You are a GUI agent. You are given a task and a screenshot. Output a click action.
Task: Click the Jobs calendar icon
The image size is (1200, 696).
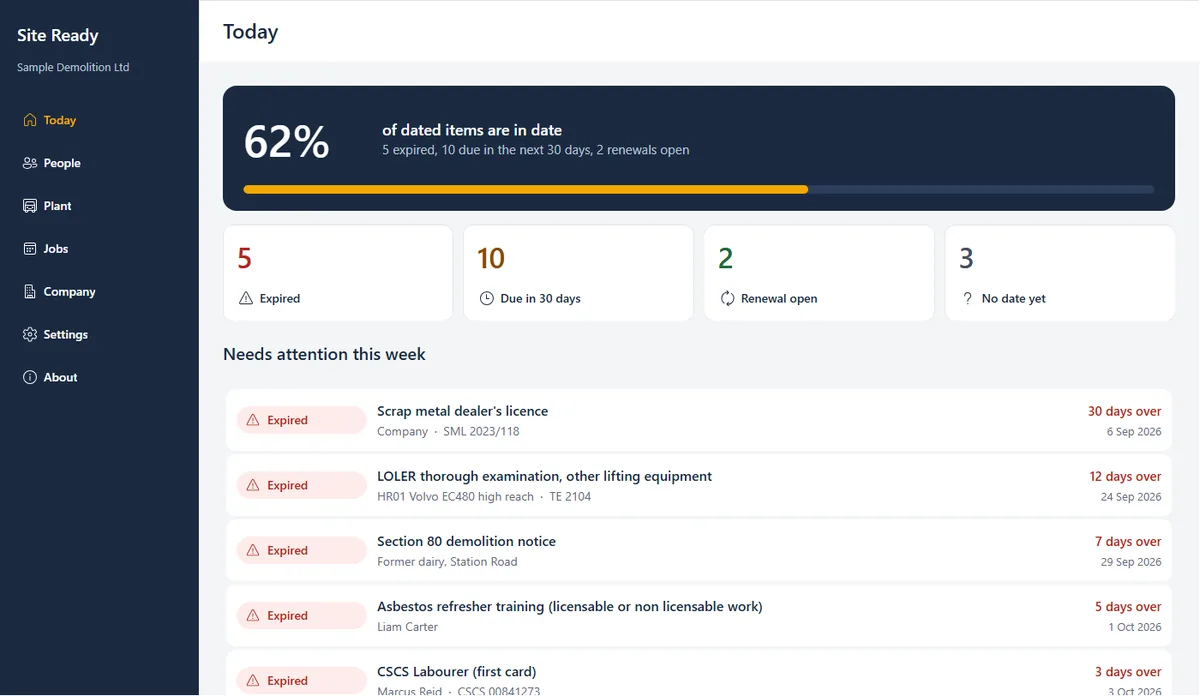tap(30, 249)
